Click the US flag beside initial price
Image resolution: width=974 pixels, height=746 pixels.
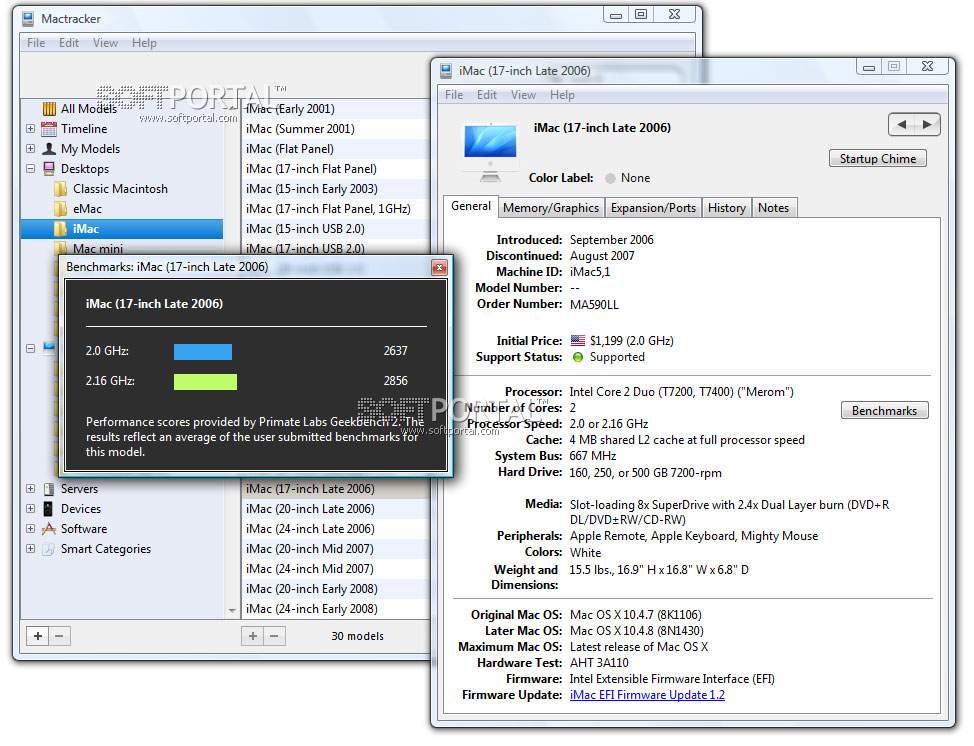pos(578,340)
